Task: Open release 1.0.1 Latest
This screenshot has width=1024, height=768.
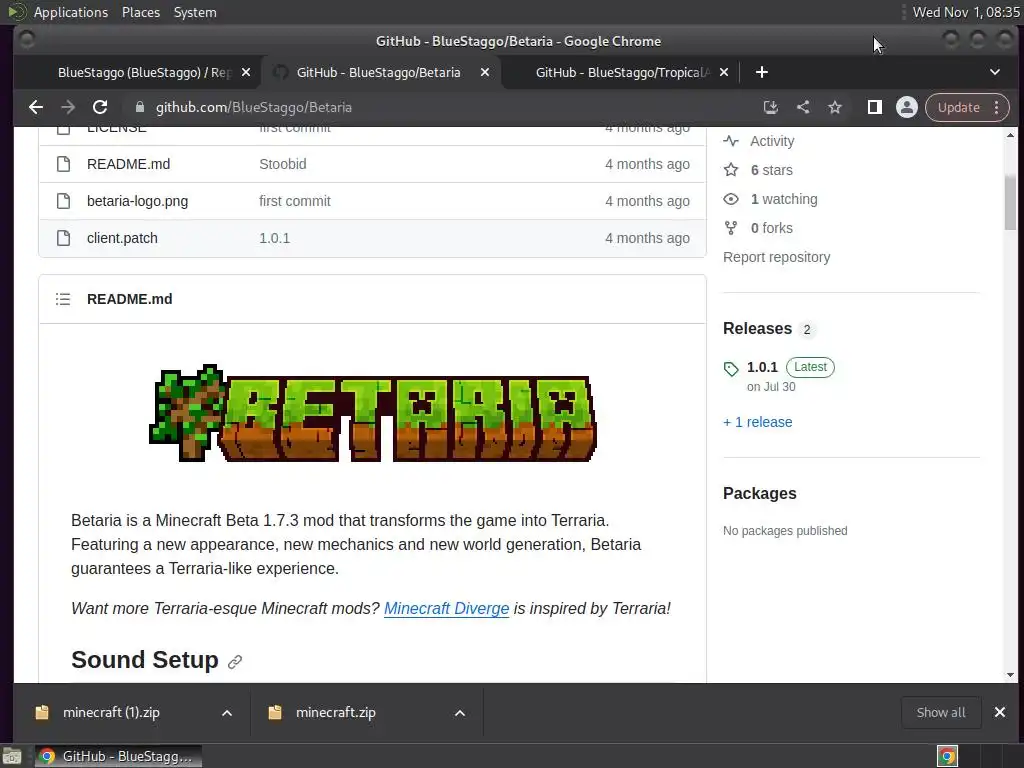Action: (x=762, y=367)
